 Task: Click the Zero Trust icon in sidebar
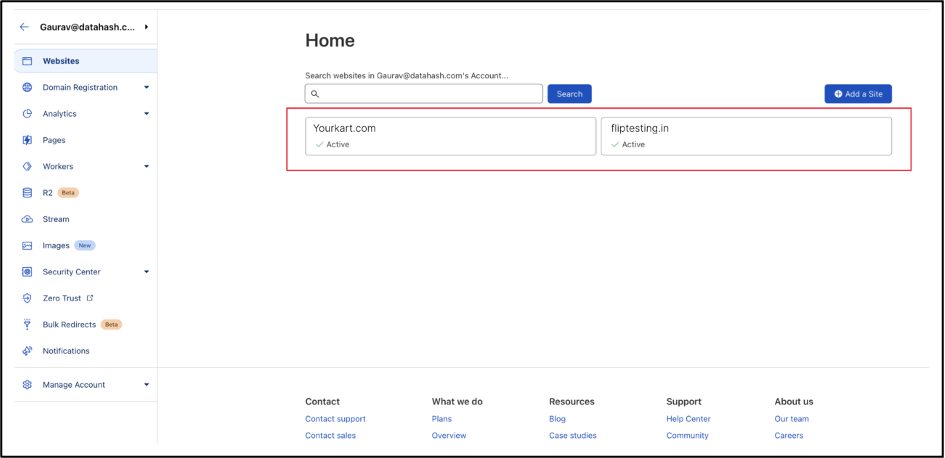coord(27,298)
